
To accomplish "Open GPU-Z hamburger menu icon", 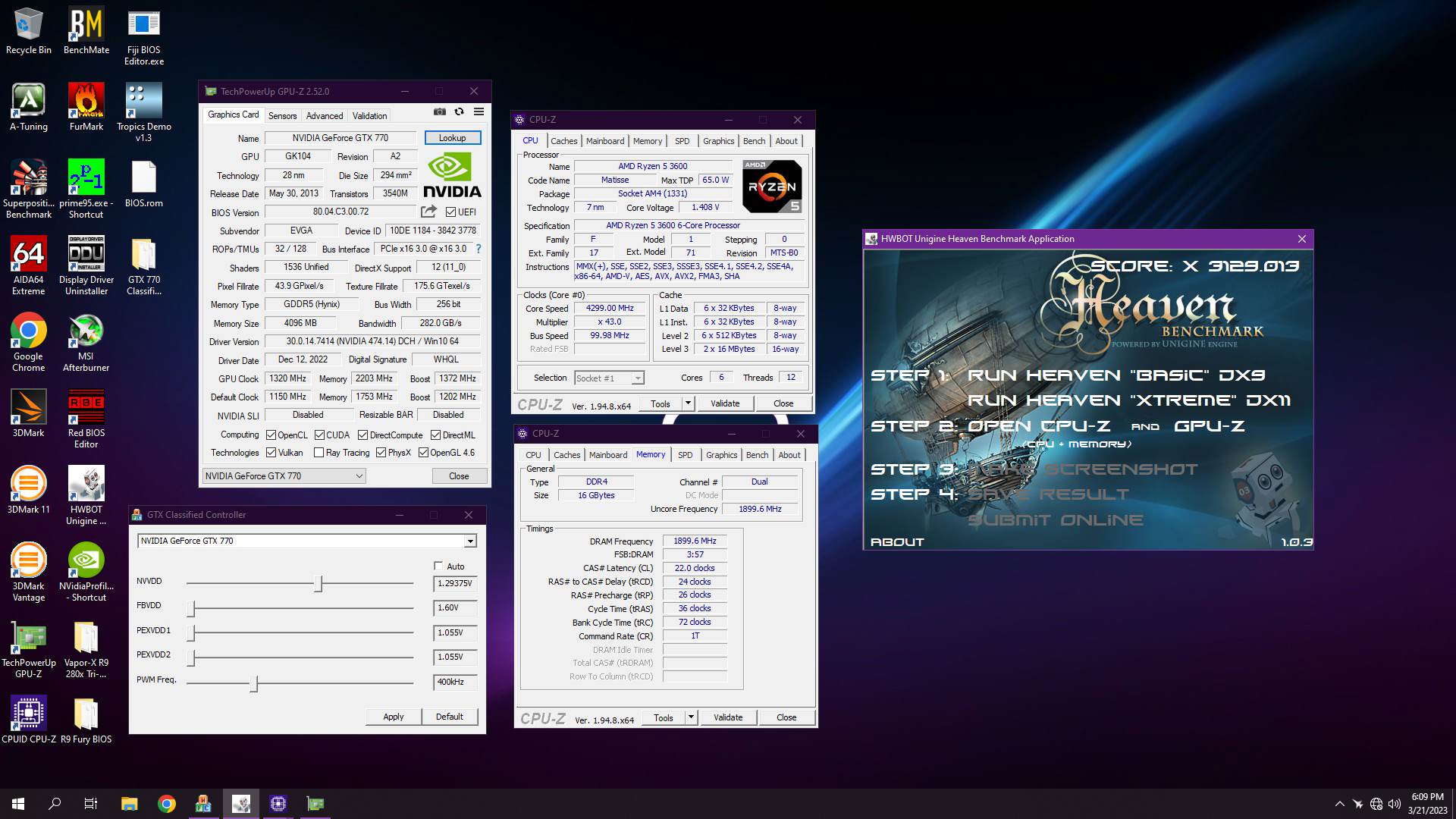I will [479, 111].
